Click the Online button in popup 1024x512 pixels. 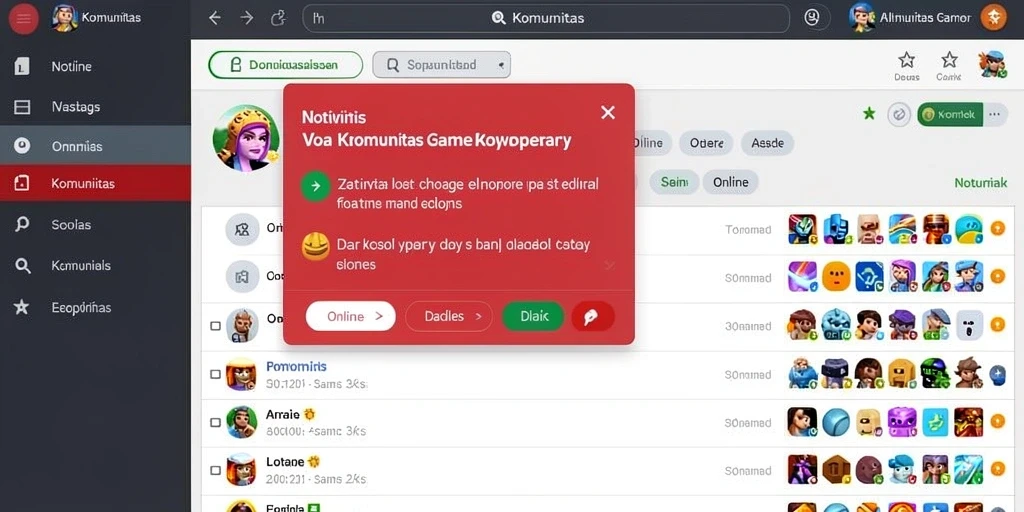pyautogui.click(x=351, y=316)
